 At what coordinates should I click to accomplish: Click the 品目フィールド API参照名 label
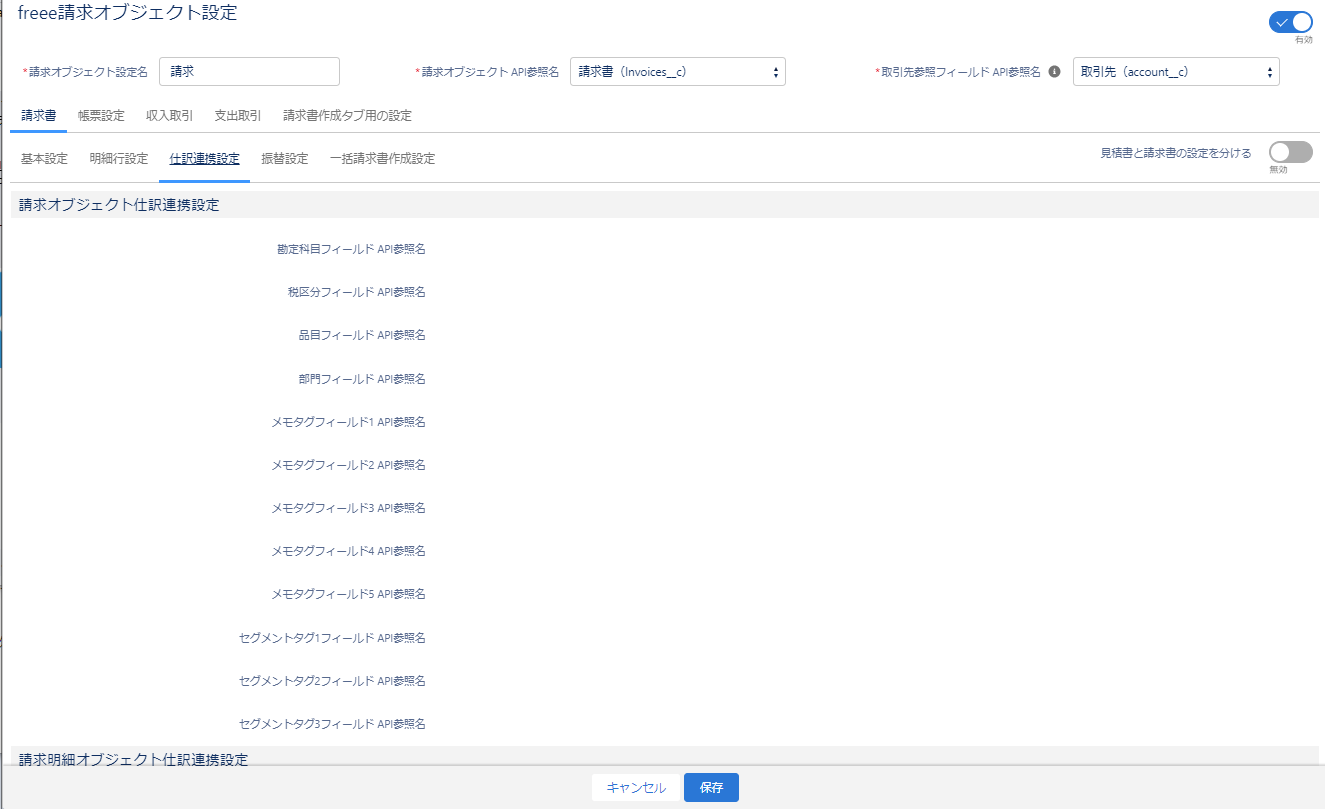[x=362, y=335]
